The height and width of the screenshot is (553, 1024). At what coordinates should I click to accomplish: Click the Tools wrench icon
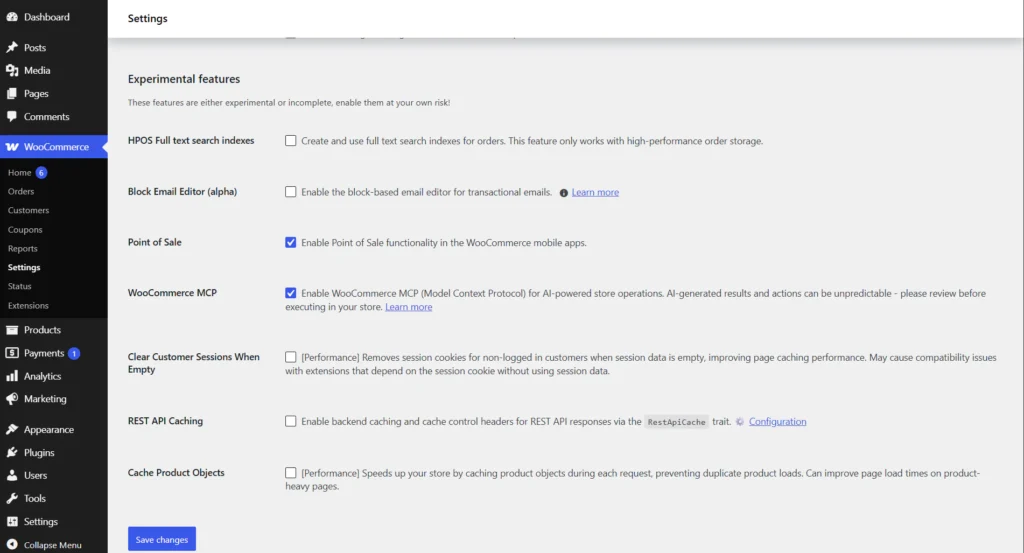click(12, 498)
